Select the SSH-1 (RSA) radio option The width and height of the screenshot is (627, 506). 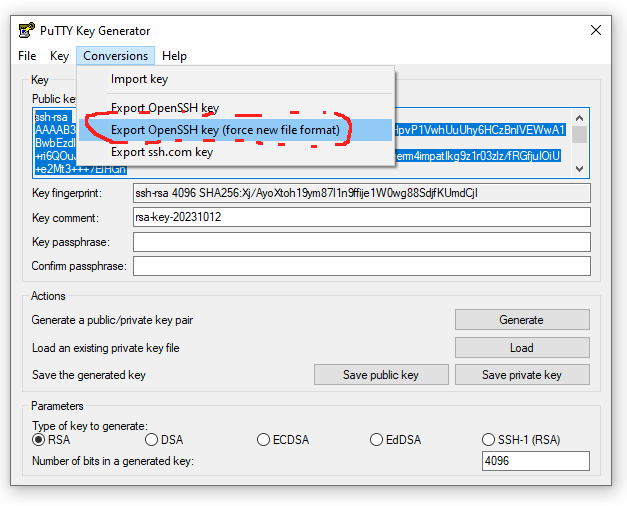point(489,439)
